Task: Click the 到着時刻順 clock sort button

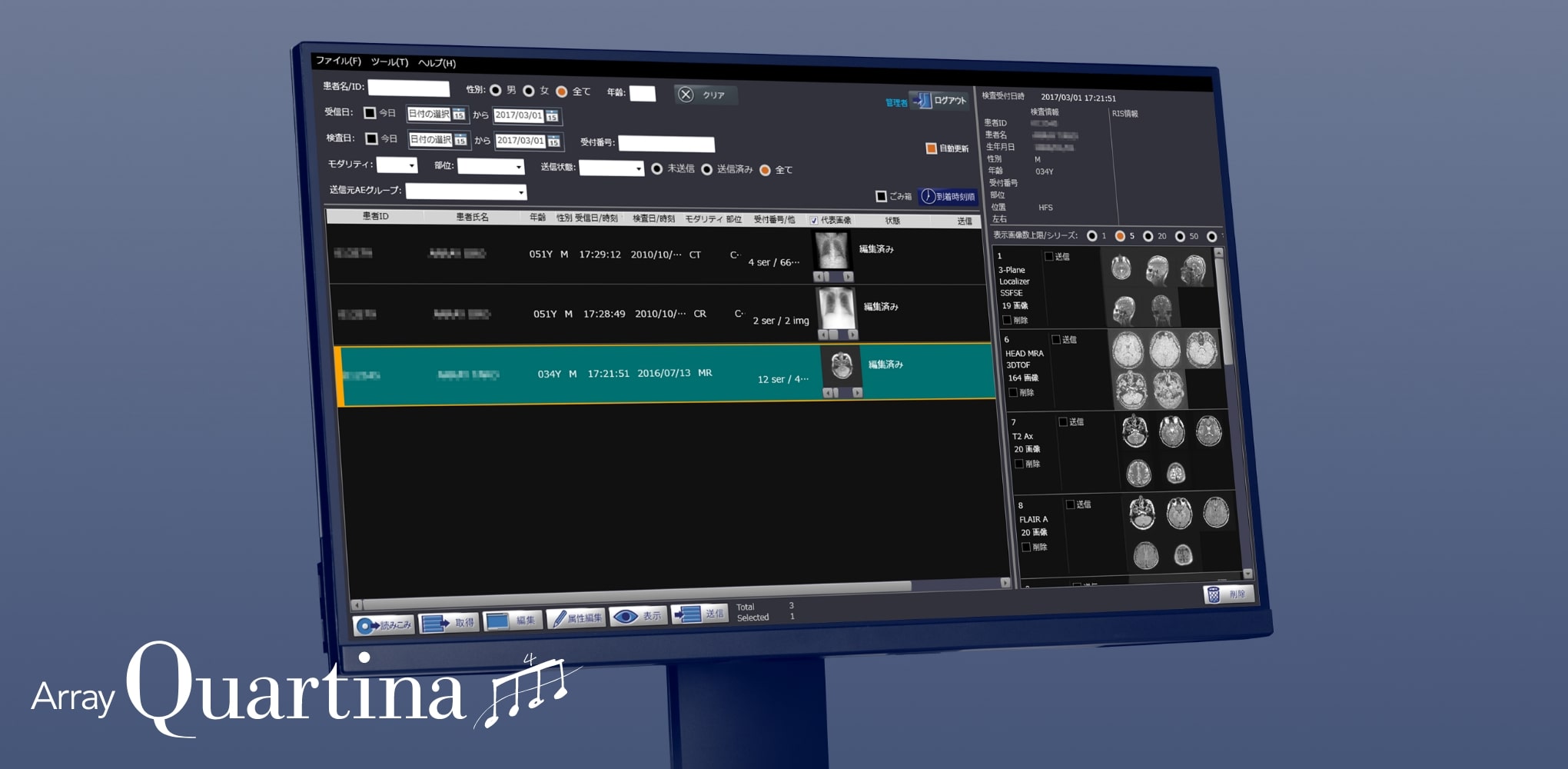Action: click(x=948, y=197)
